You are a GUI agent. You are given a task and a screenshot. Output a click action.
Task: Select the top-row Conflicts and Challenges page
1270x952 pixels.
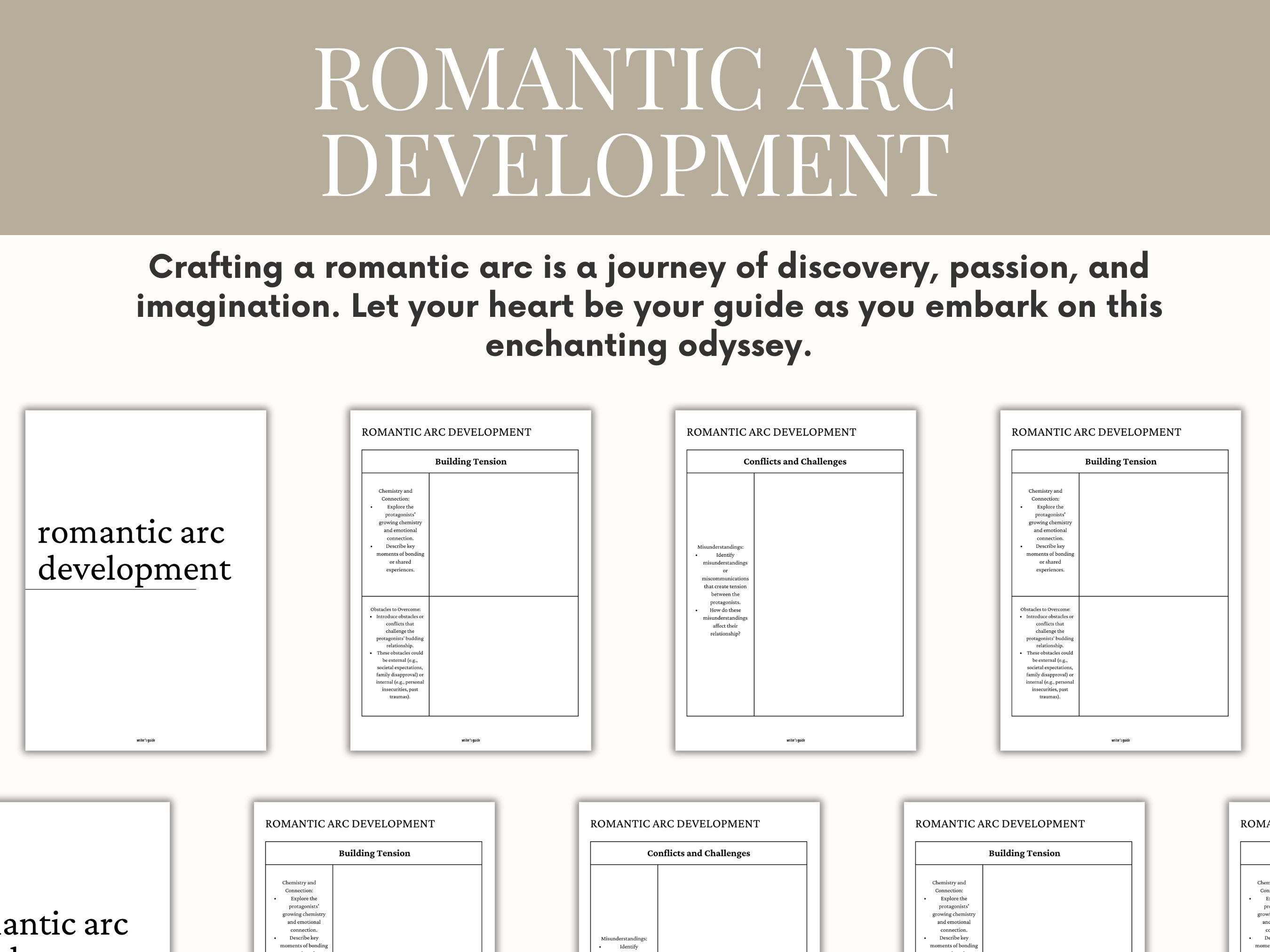[795, 580]
